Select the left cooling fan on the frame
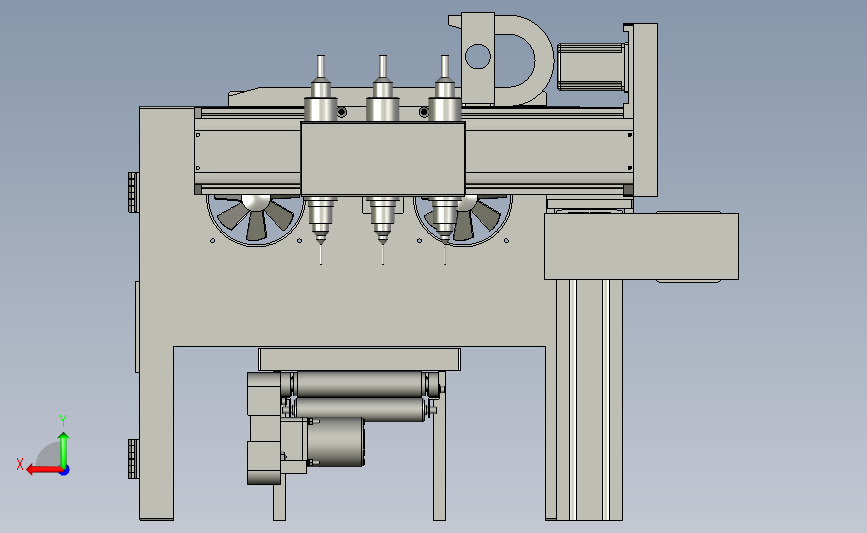This screenshot has width=867, height=533. [255, 220]
